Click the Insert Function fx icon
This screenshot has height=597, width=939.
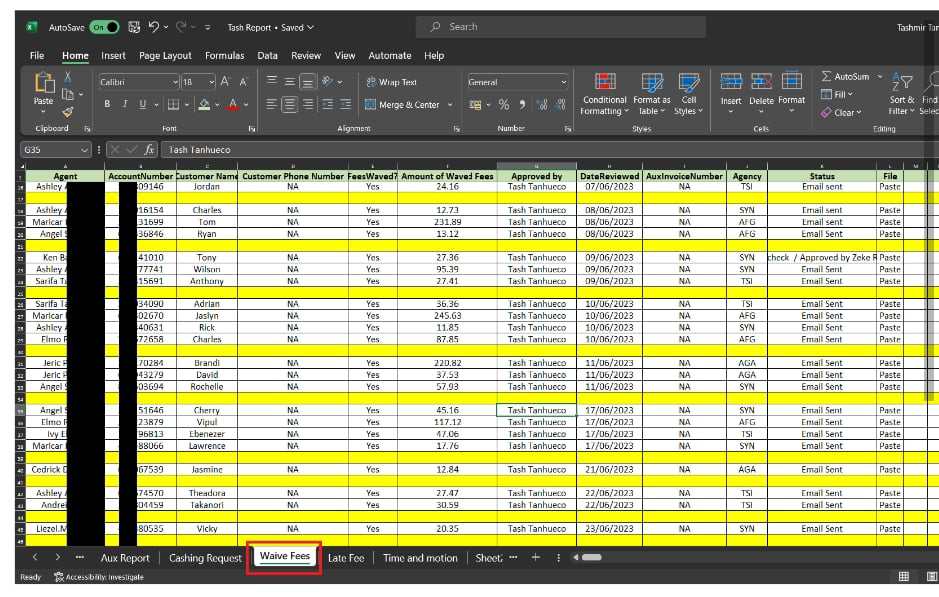(149, 150)
